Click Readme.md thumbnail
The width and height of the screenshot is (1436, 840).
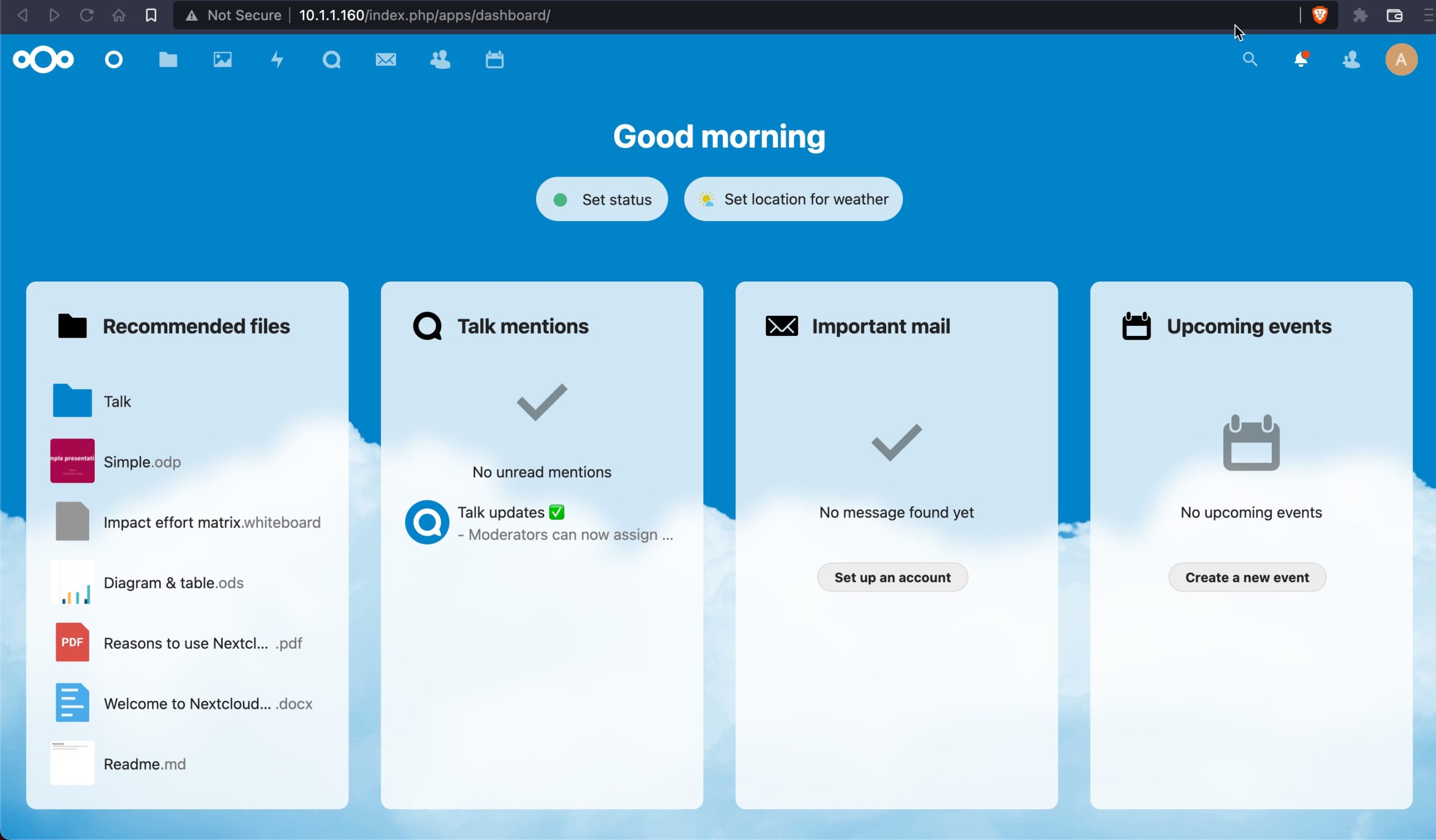click(72, 763)
